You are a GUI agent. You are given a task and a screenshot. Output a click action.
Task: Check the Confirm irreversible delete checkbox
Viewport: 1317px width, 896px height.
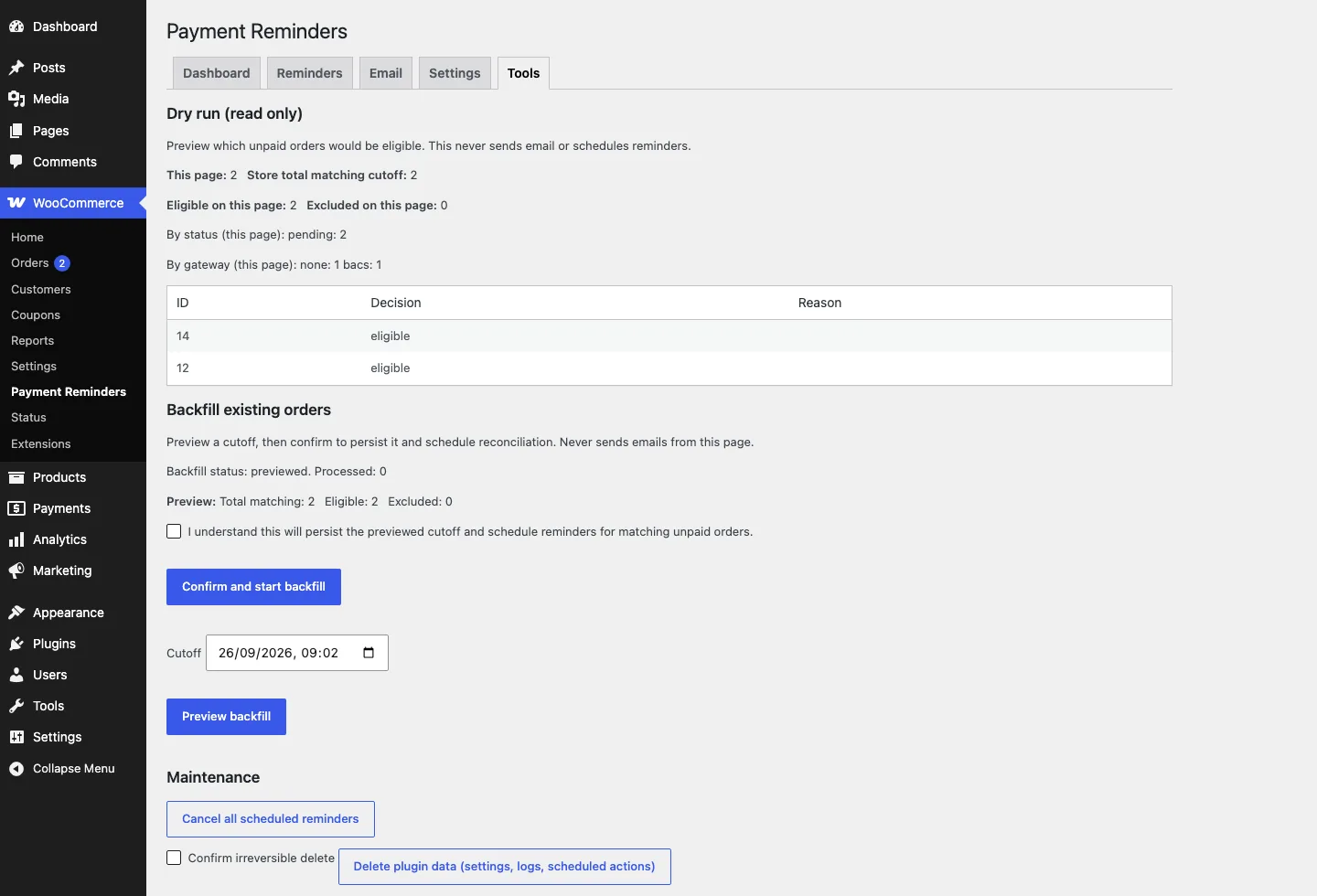pyautogui.click(x=174, y=858)
